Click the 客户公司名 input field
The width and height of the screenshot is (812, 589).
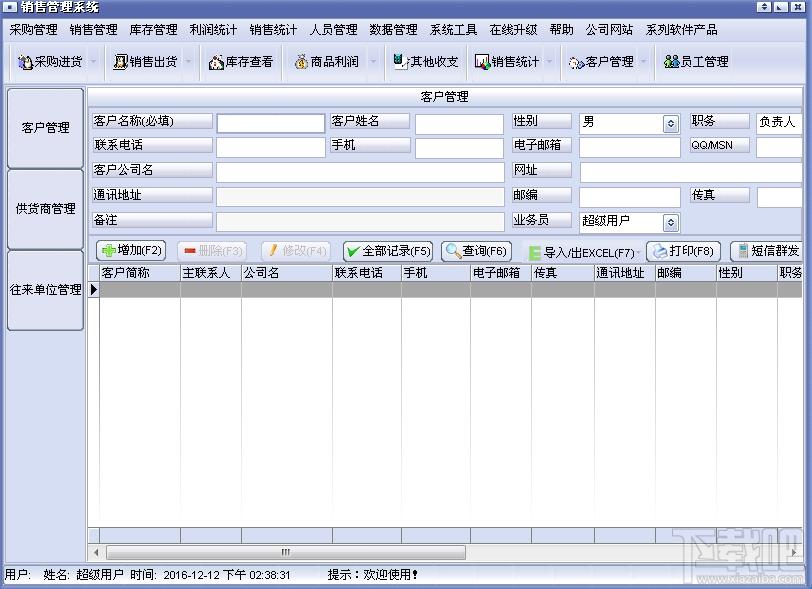[360, 173]
